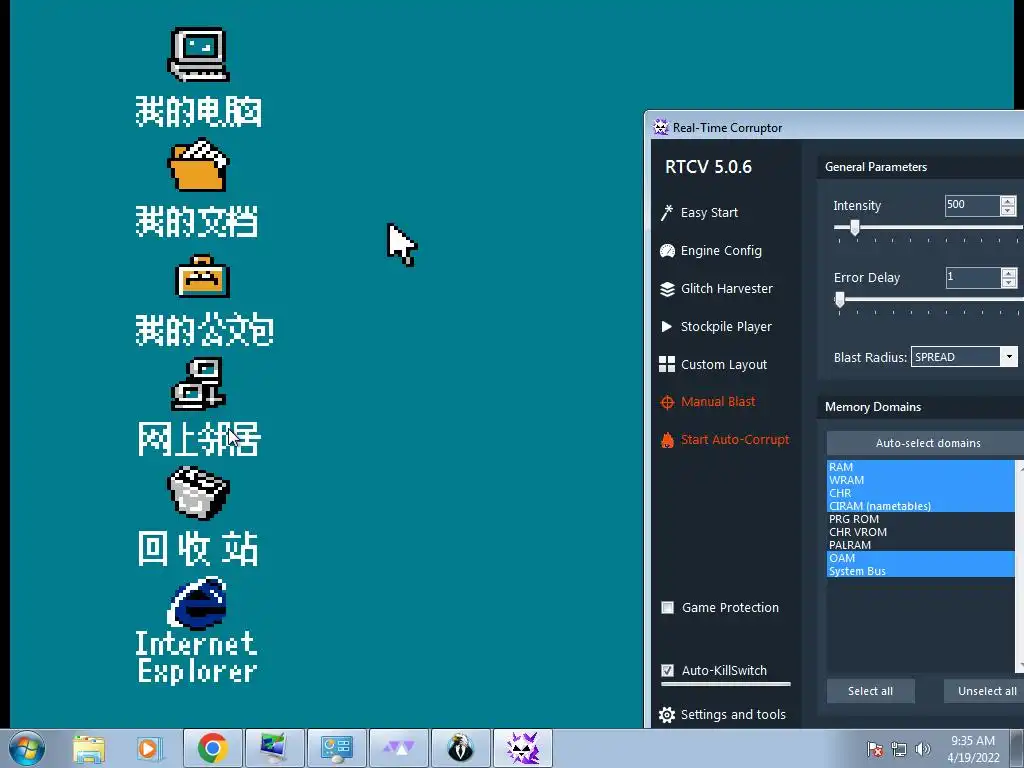Open File Explorer from the taskbar
The width and height of the screenshot is (1024, 768).
point(89,749)
